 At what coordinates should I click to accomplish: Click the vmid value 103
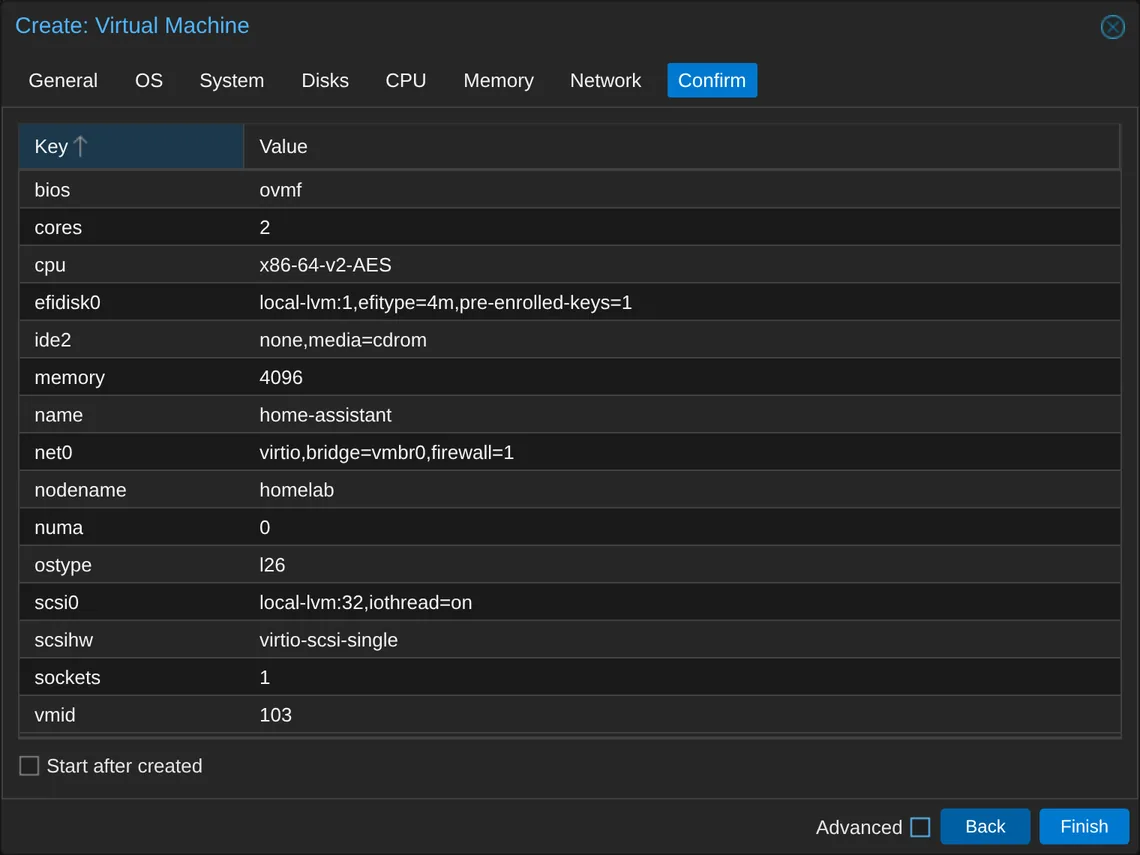tap(681, 715)
